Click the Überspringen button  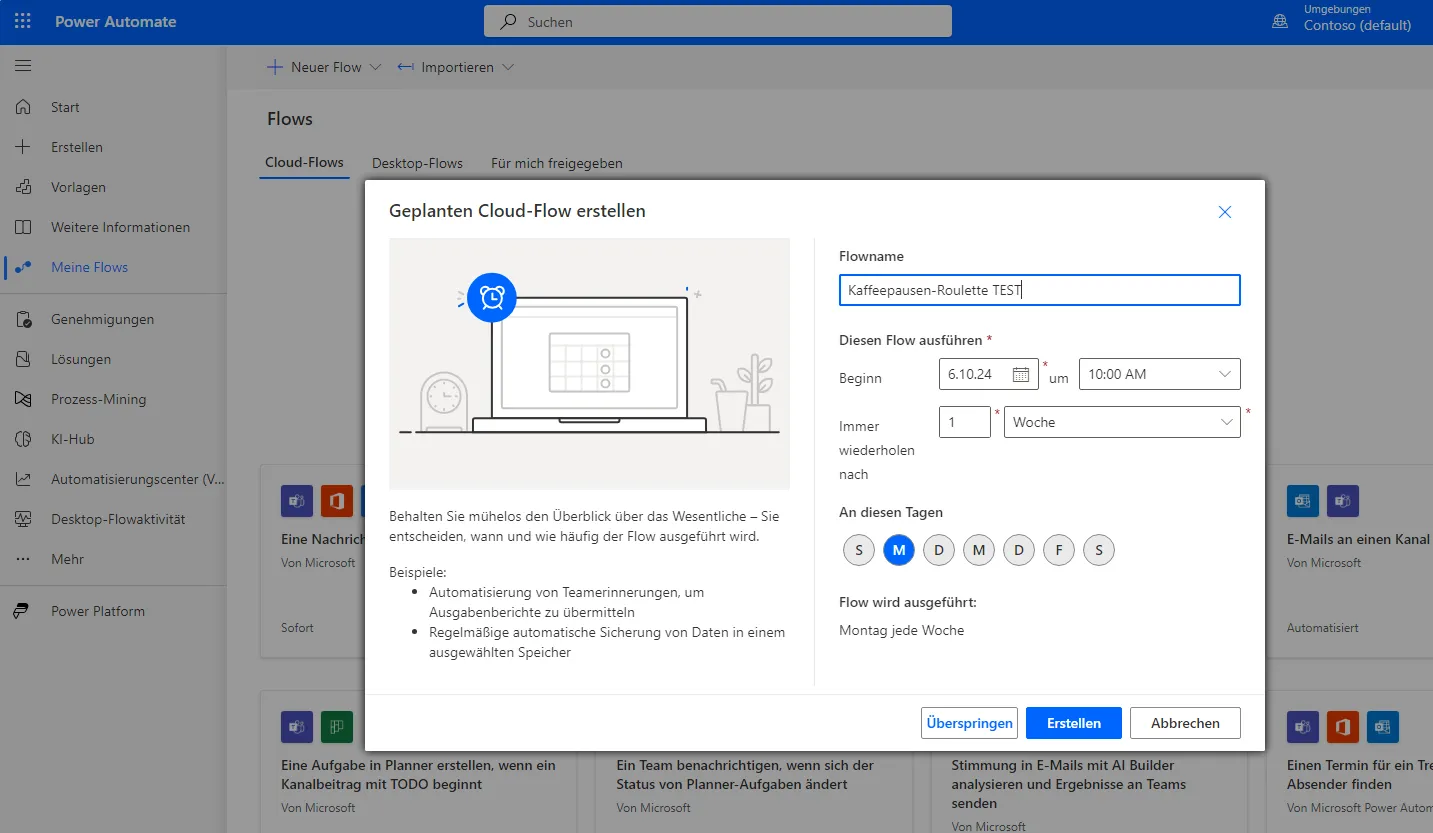click(x=969, y=723)
